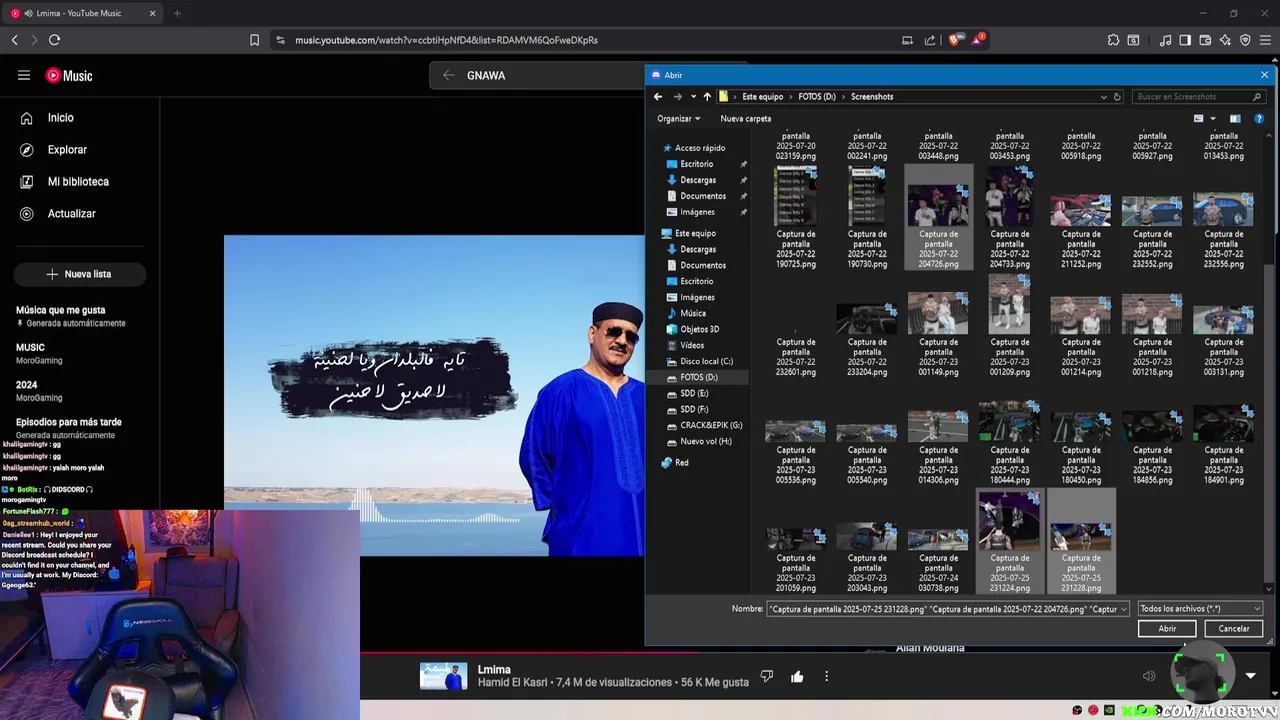Share this page from the address bar

point(930,40)
